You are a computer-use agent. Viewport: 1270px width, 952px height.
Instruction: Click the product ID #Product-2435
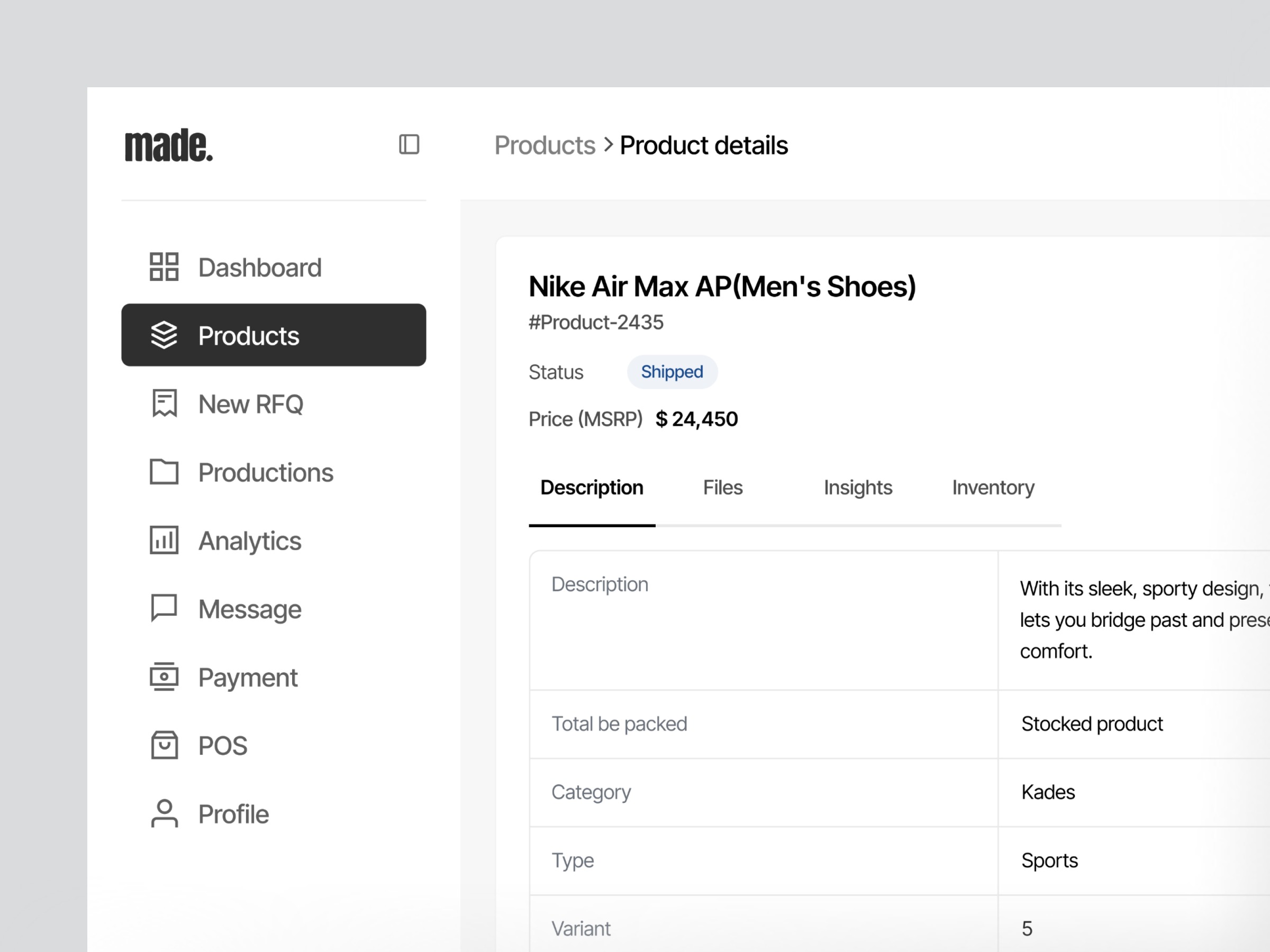tap(595, 322)
